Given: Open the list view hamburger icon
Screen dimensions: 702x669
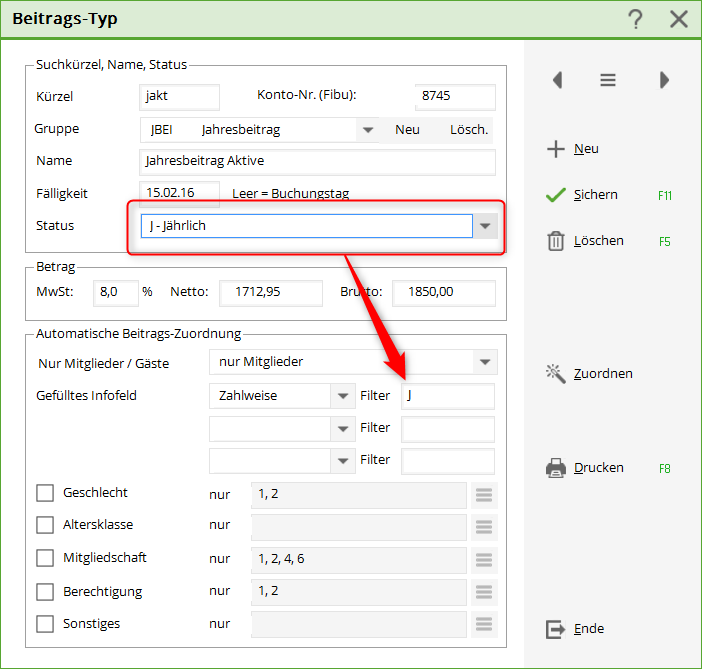Looking at the screenshot, I should click(x=608, y=81).
